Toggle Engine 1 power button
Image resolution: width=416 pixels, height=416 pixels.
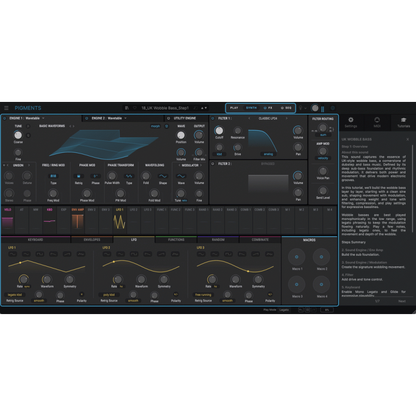(5, 118)
